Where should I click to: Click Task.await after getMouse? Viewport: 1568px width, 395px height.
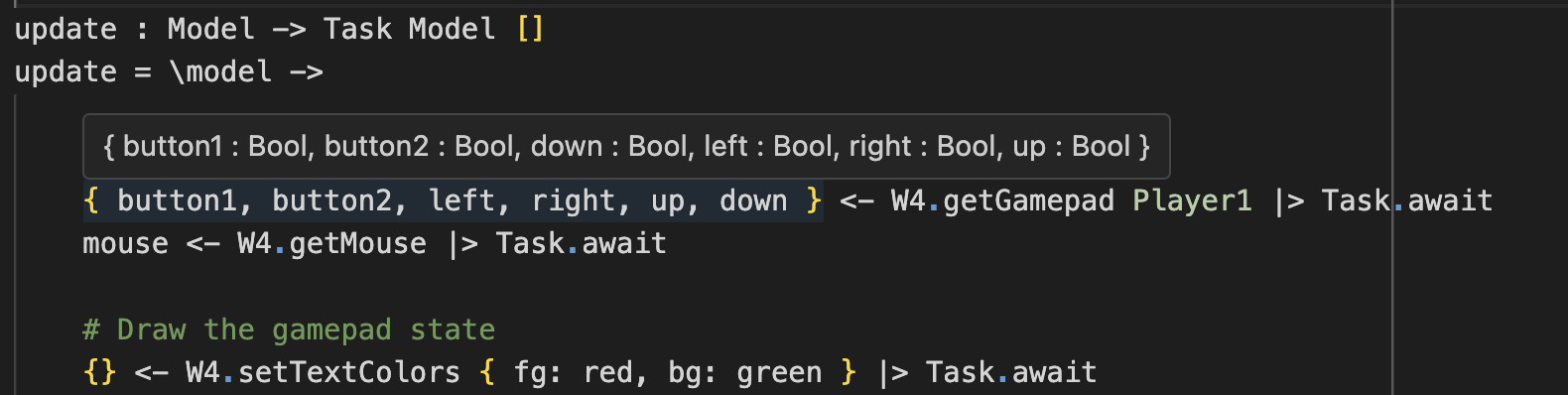pos(581,243)
